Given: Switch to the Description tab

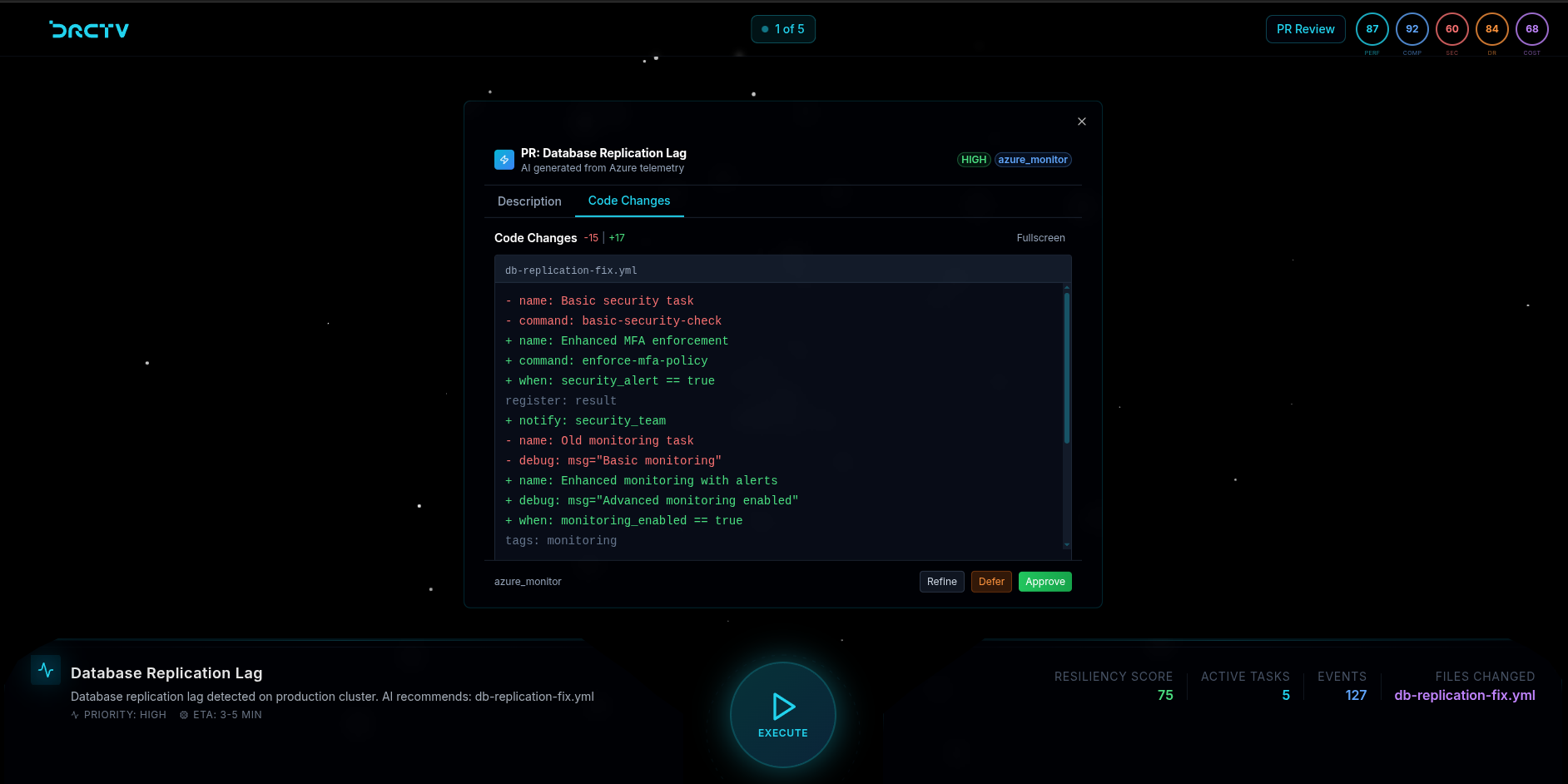Looking at the screenshot, I should click(x=529, y=201).
